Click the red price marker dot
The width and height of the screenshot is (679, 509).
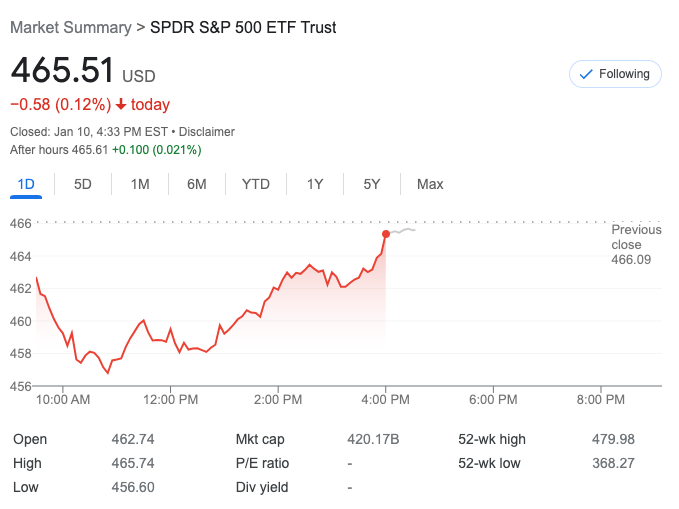386,234
